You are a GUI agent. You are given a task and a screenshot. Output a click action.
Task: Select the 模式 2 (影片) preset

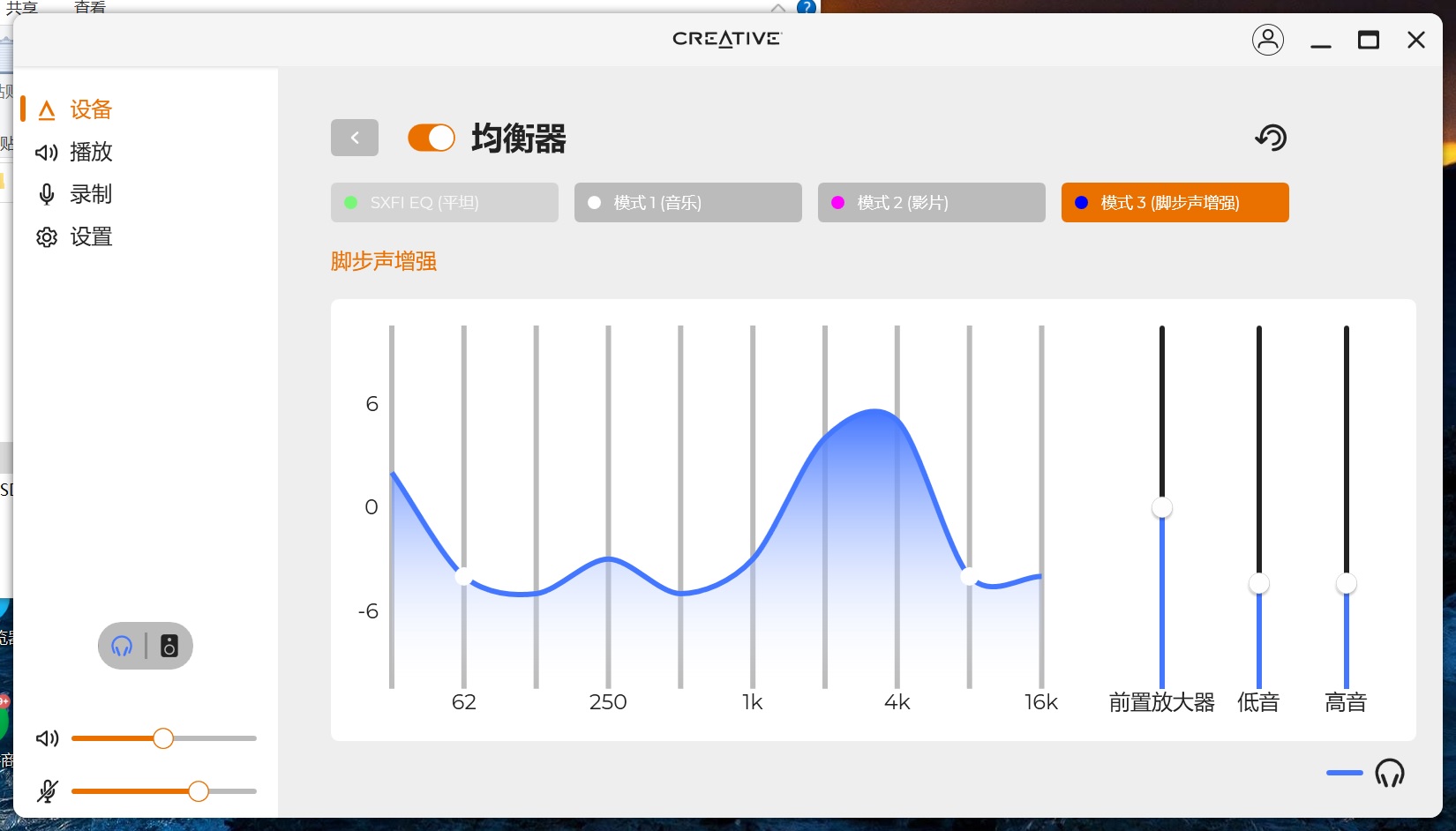[931, 202]
